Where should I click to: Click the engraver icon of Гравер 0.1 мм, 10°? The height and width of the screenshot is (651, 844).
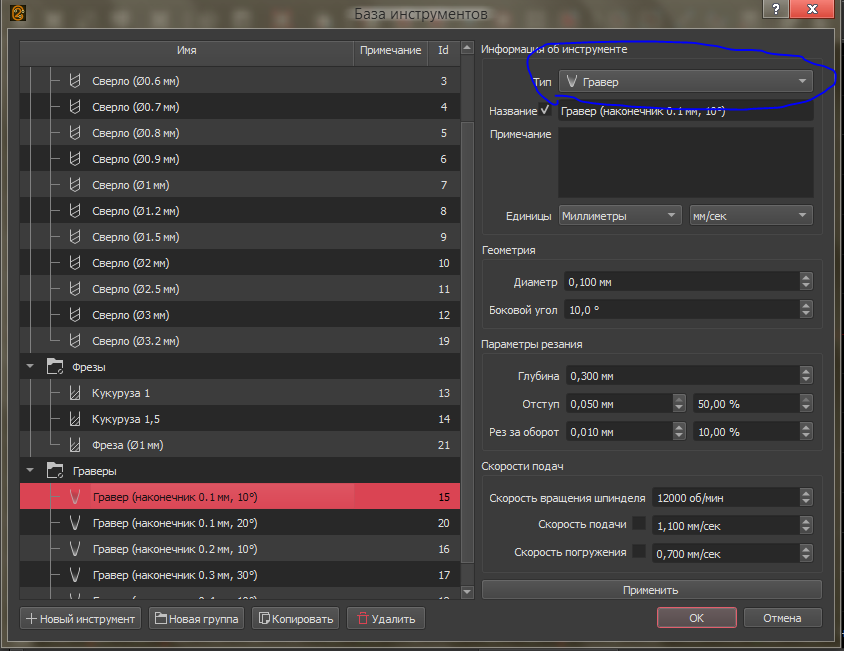[75, 496]
